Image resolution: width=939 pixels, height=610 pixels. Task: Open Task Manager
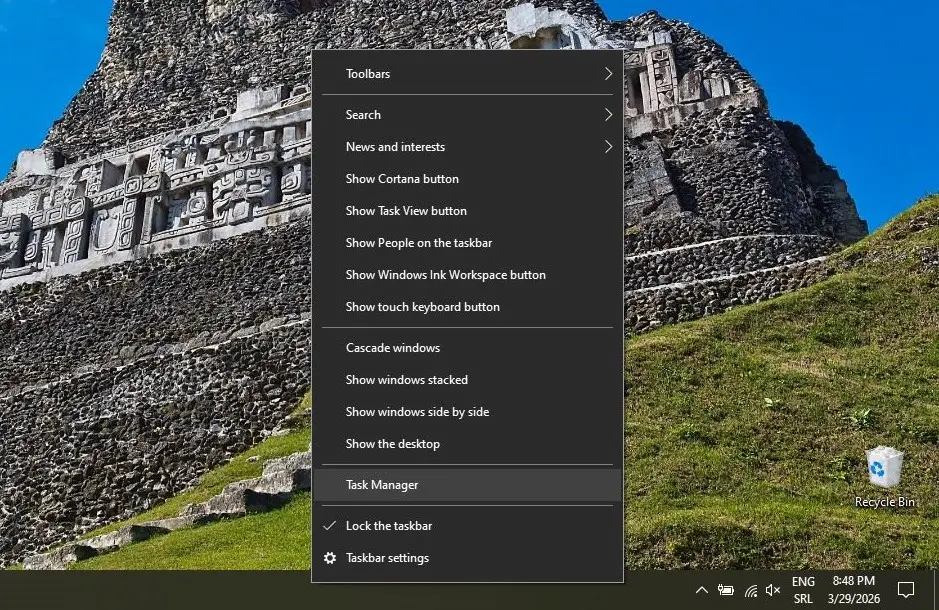tap(381, 484)
